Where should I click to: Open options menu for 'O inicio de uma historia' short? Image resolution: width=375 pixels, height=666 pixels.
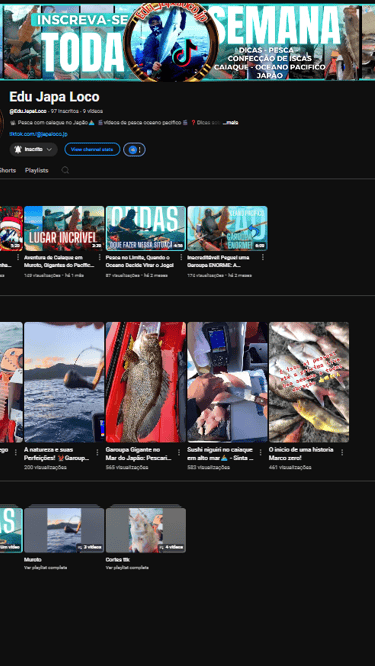[x=342, y=453]
